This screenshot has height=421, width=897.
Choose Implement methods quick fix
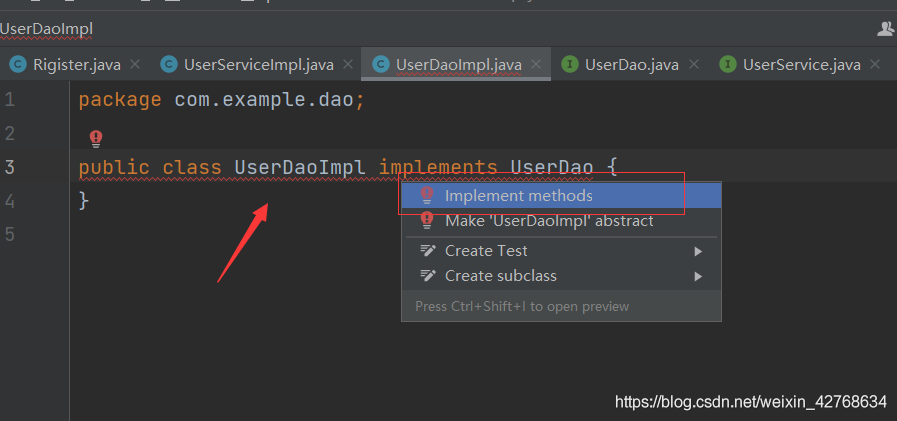click(561, 196)
